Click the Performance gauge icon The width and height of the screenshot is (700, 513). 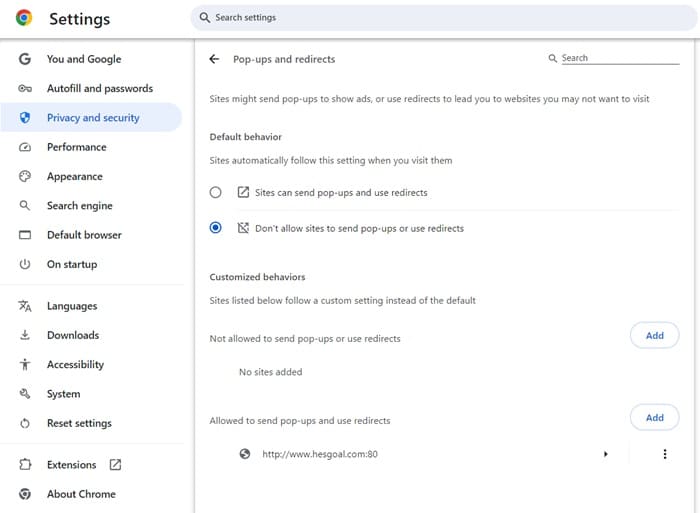pyautogui.click(x=25, y=147)
